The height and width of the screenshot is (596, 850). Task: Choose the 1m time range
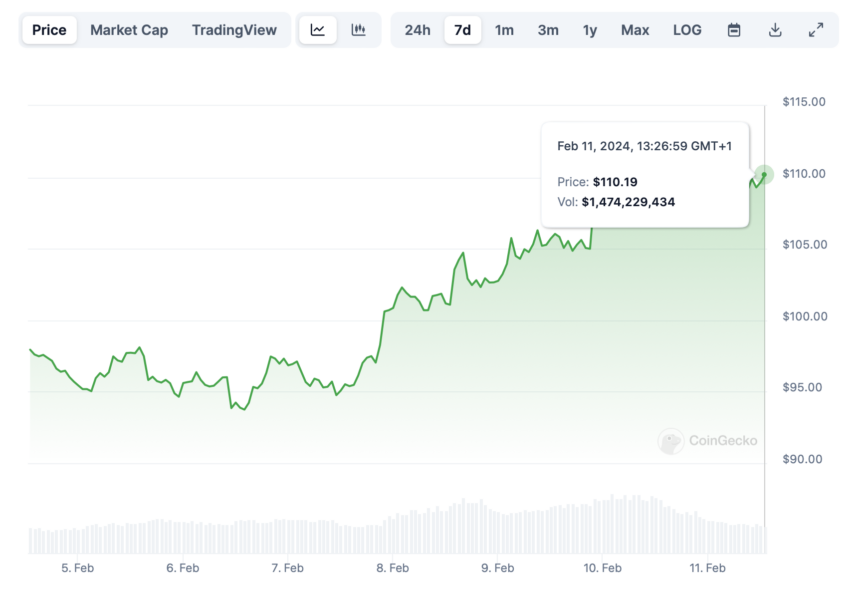tap(504, 30)
